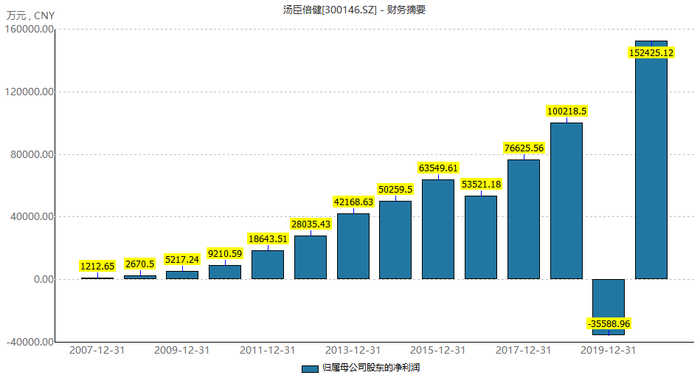Image resolution: width=700 pixels, height=378 pixels.
Task: Click the data label 100218.5
Action: point(567,111)
